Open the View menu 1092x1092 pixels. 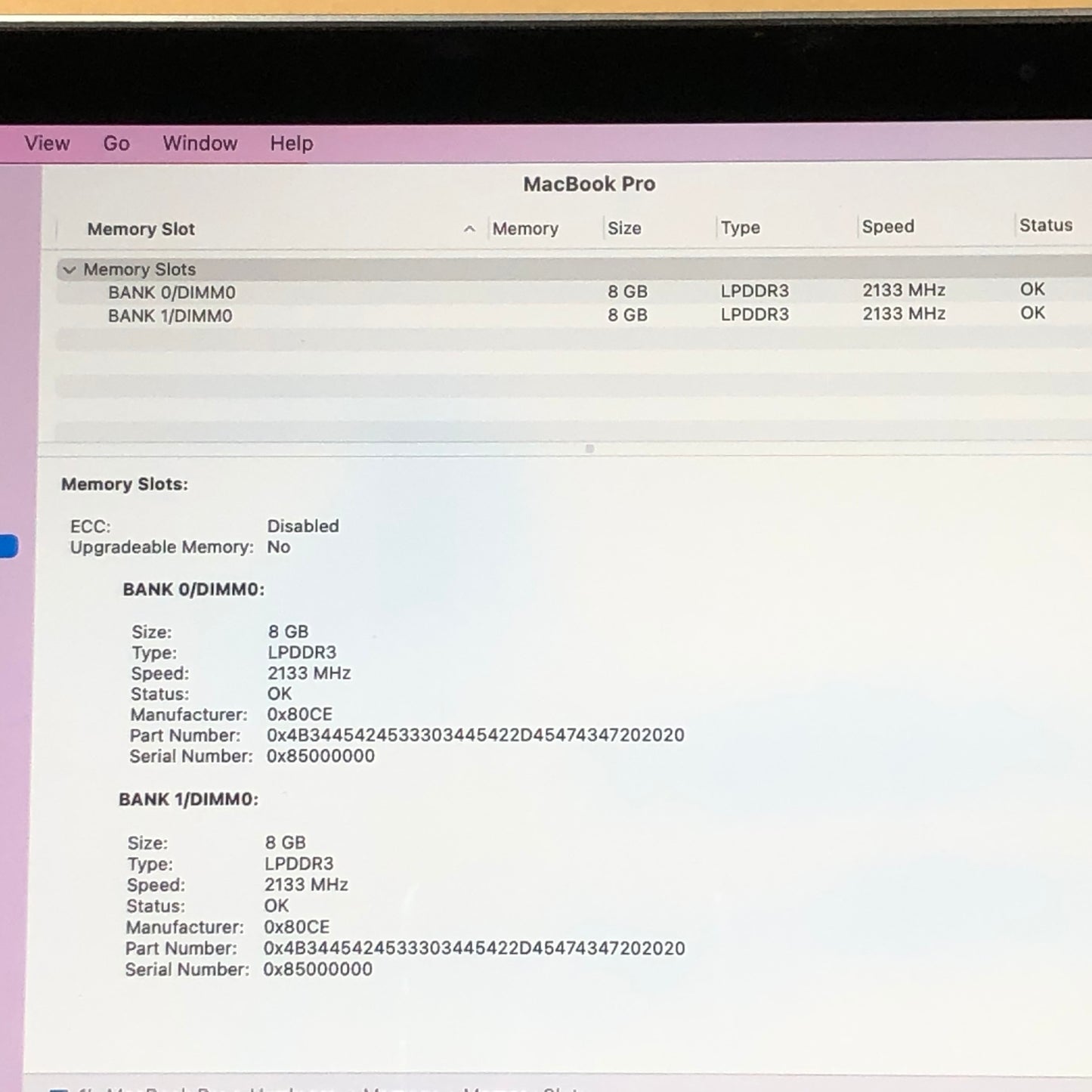tap(47, 143)
